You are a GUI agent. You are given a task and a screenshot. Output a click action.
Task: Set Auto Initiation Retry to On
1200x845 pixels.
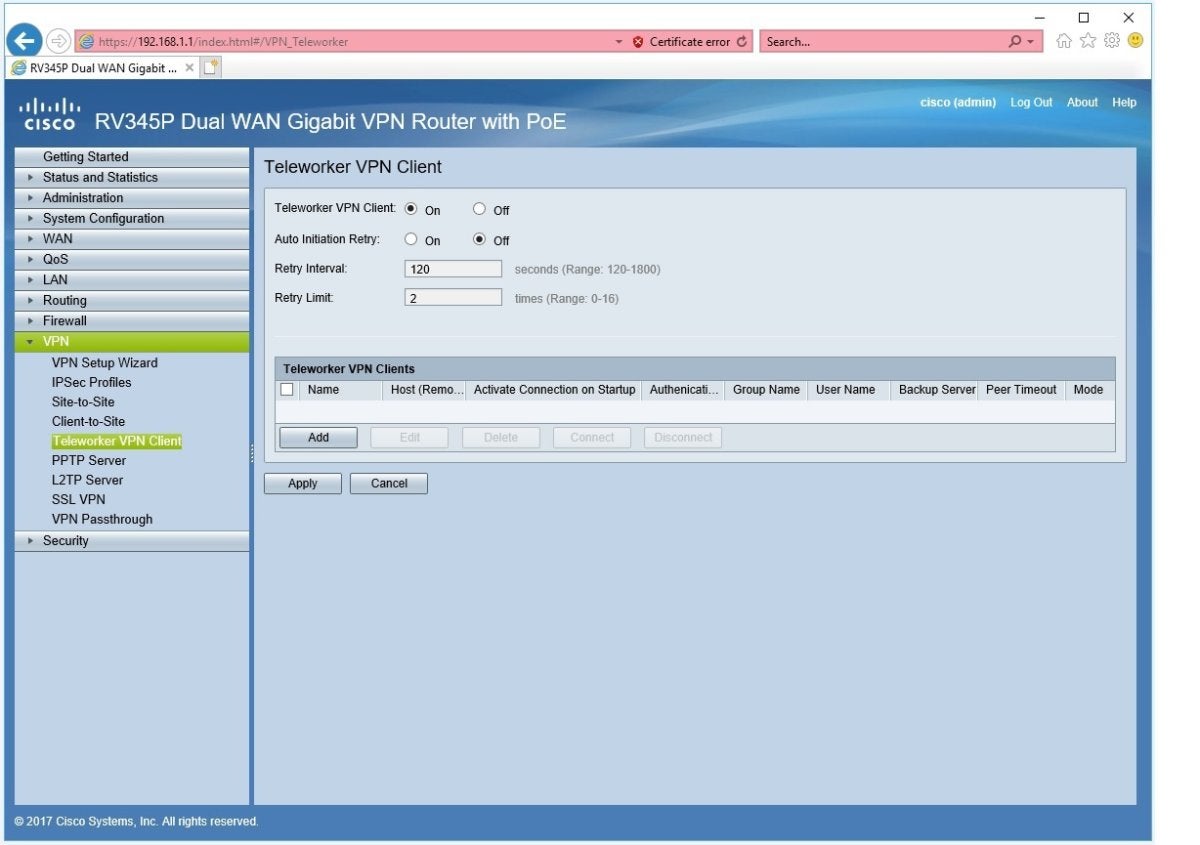pos(411,239)
